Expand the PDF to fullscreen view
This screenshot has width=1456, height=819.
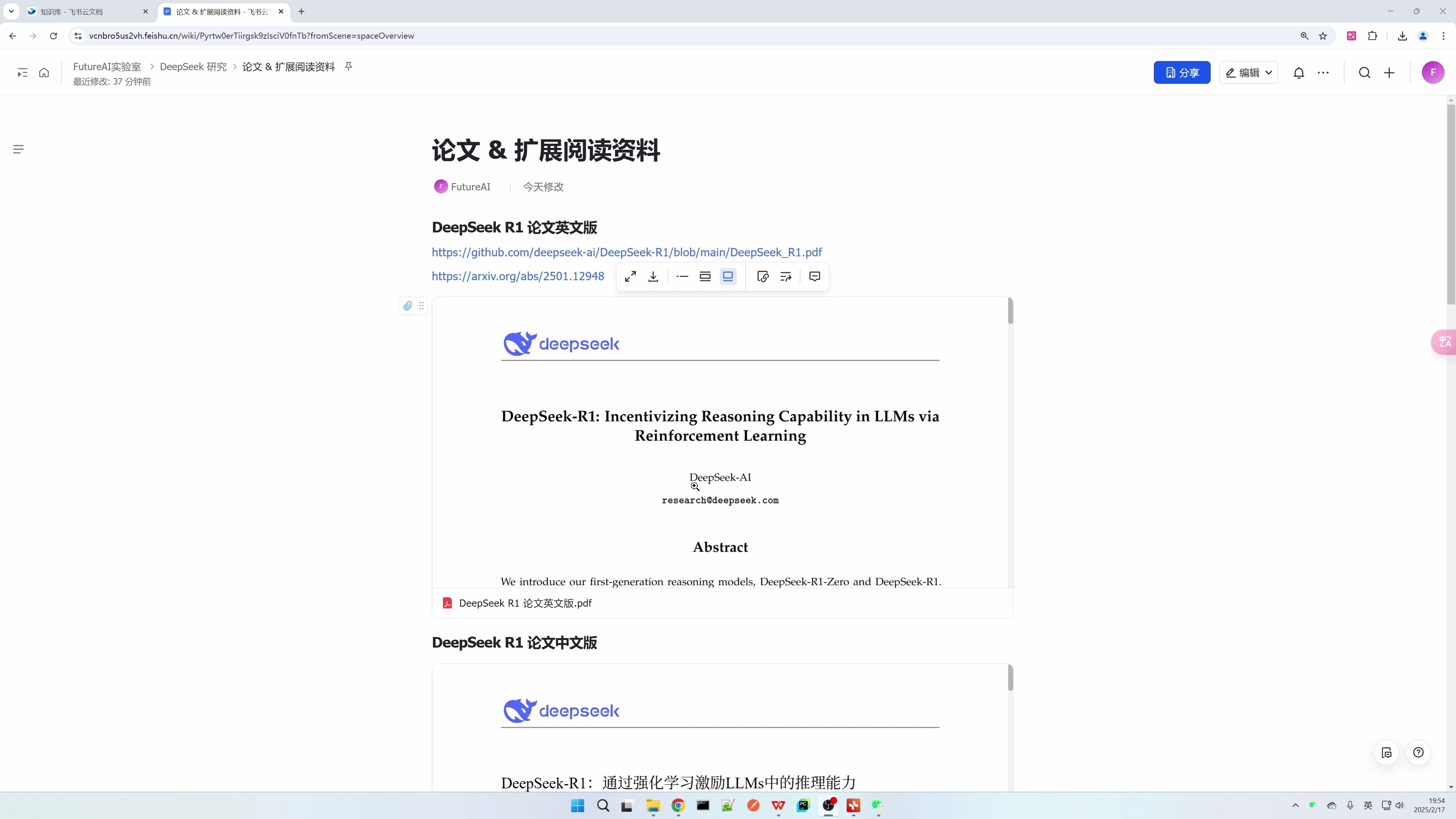tap(630, 276)
